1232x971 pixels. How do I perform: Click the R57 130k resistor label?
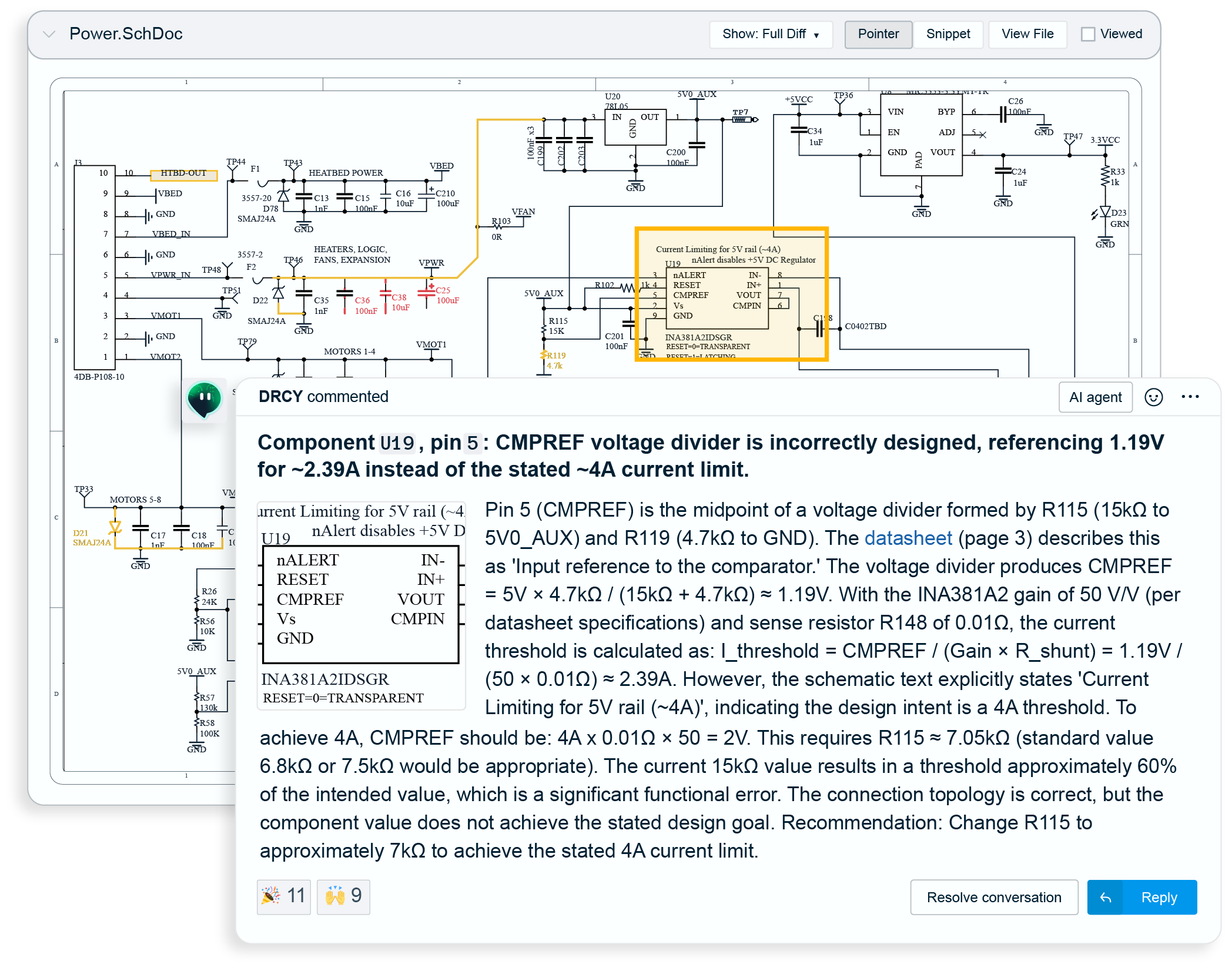pyautogui.click(x=208, y=702)
